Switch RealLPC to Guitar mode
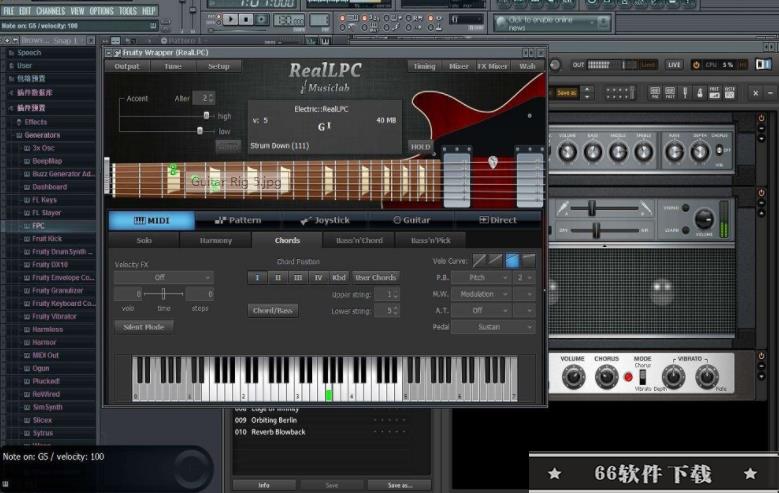Viewport: 779px width, 493px height. point(411,220)
